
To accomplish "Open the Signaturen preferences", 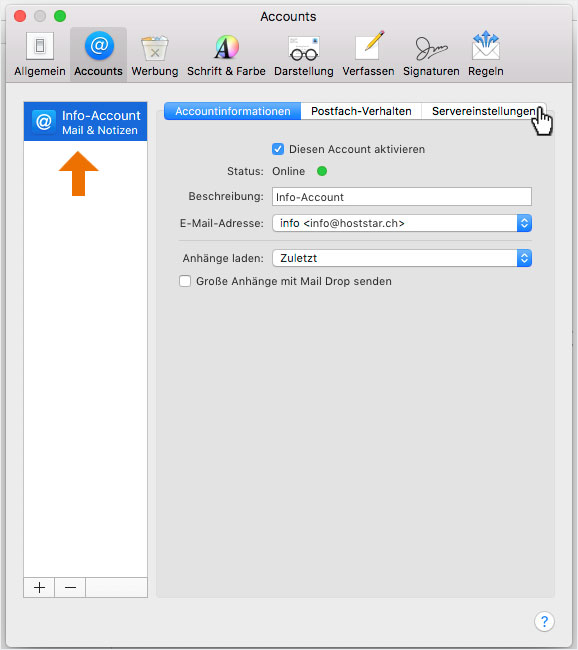I will click(x=431, y=54).
